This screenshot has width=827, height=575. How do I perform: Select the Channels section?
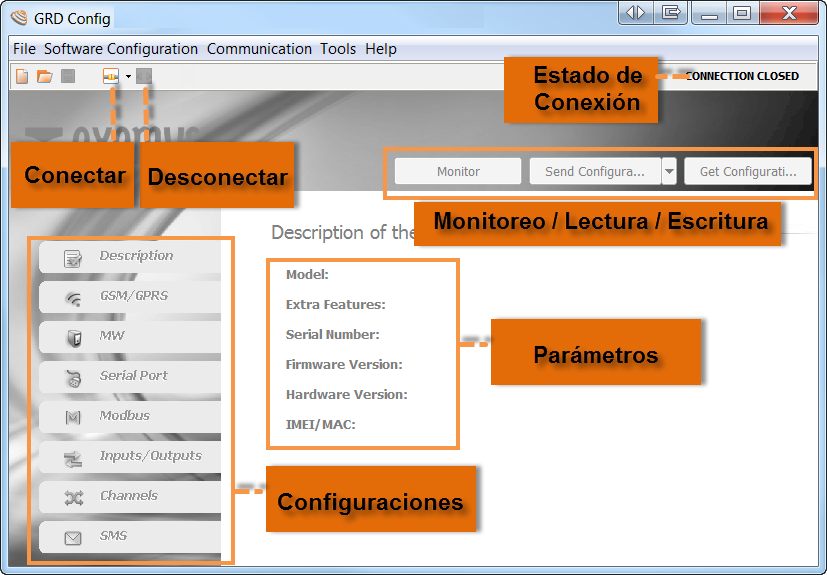(130, 496)
